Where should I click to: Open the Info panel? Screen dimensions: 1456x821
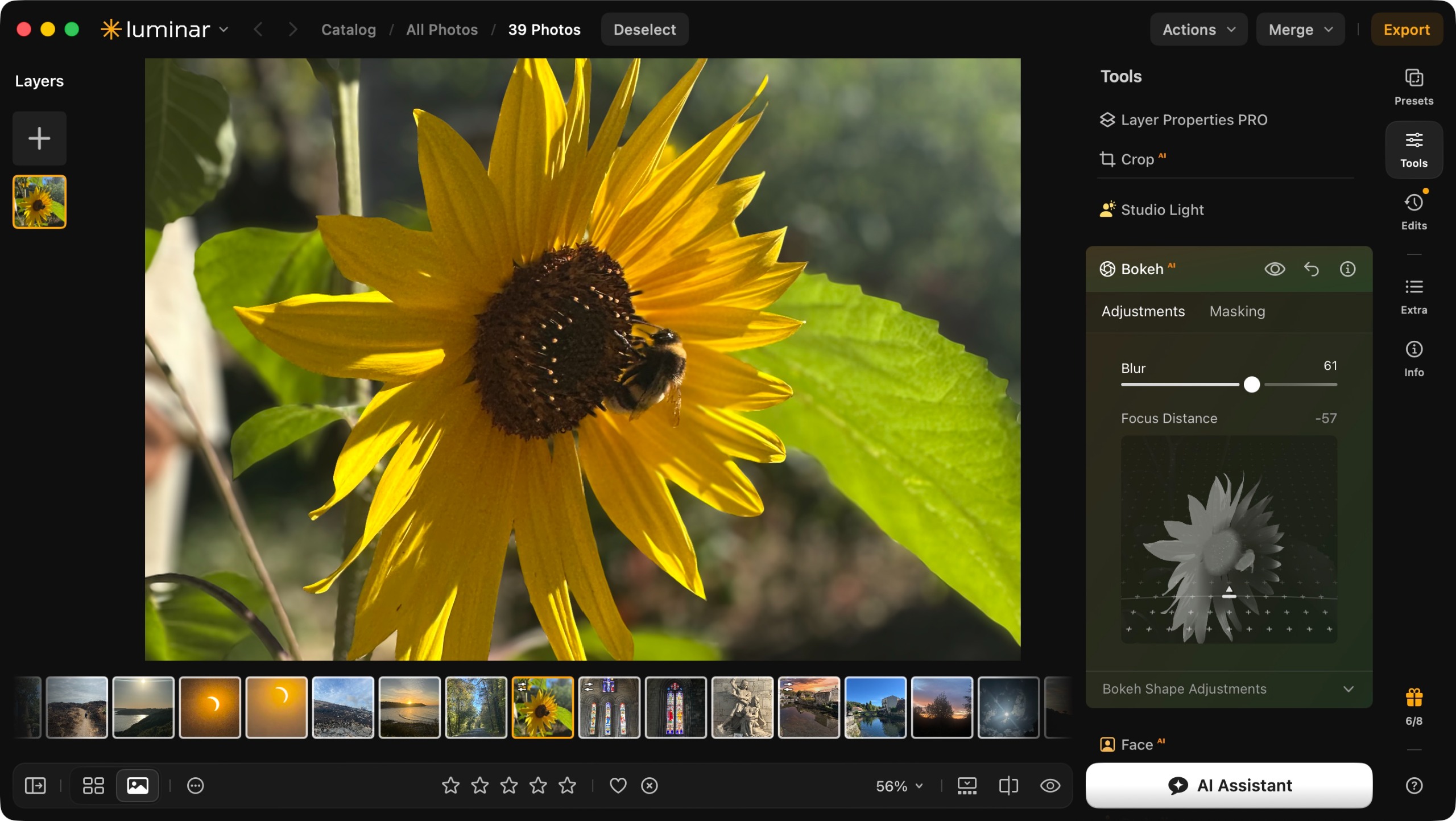tap(1414, 359)
